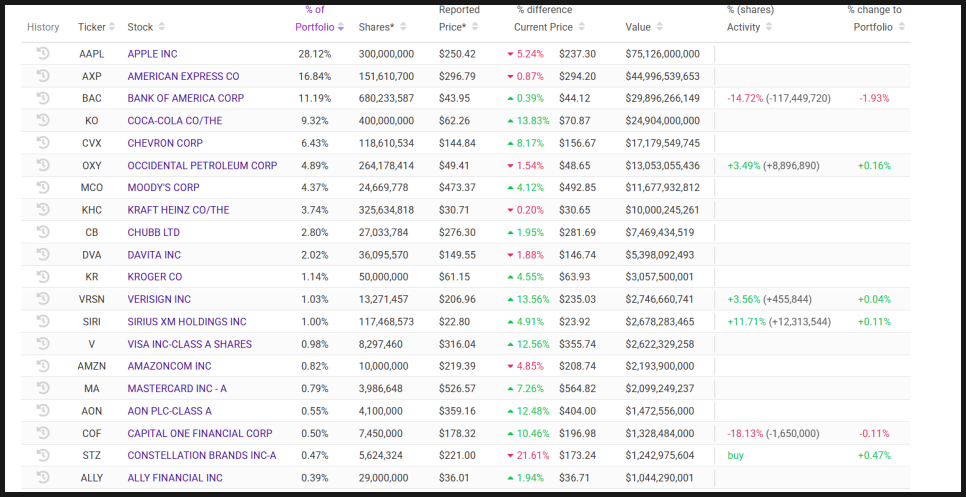The width and height of the screenshot is (966, 497).
Task: Open the ALLY FINANCIAL INC link
Action: coord(175,478)
